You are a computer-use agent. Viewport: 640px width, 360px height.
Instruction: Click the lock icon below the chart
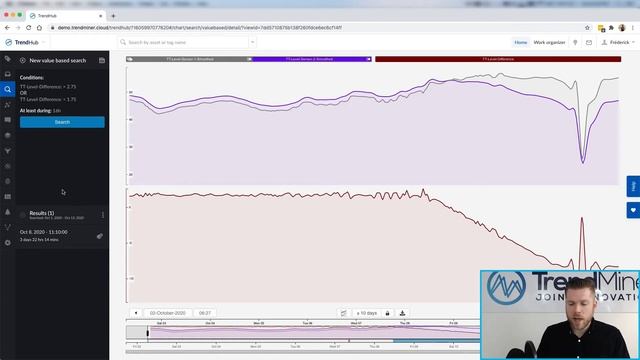(387, 313)
